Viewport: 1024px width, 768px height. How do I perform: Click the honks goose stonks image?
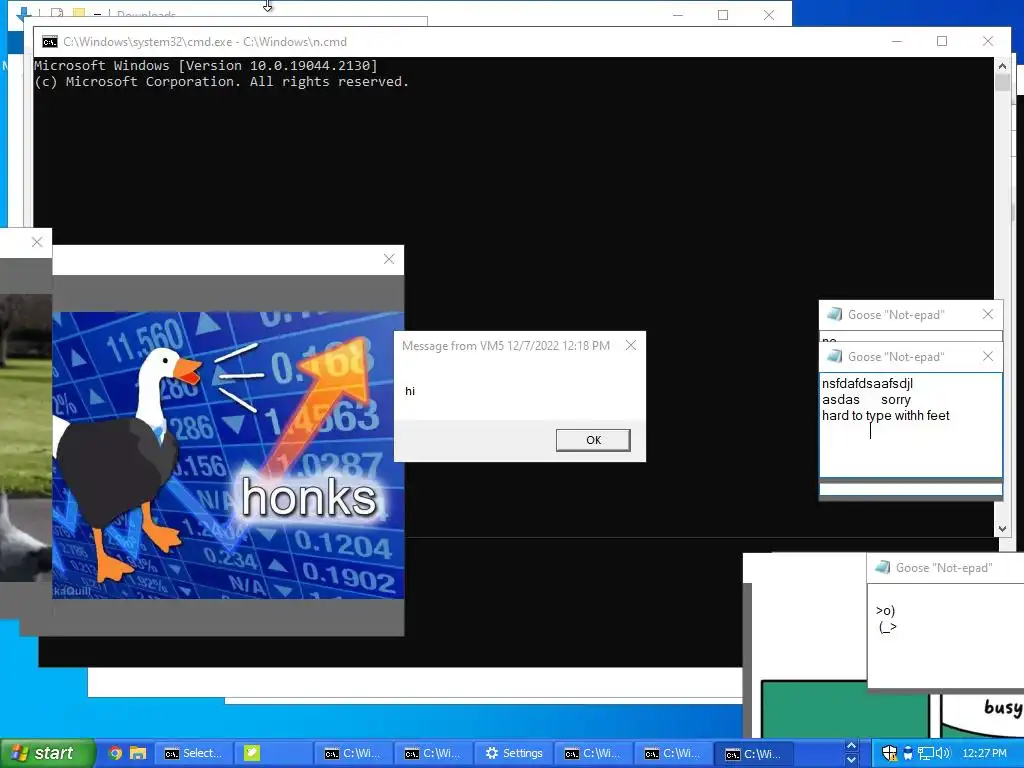click(x=228, y=455)
